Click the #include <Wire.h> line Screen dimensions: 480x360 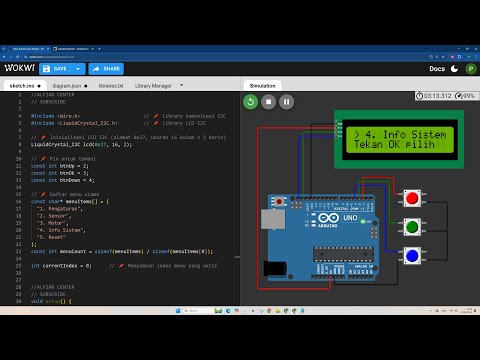click(55, 116)
